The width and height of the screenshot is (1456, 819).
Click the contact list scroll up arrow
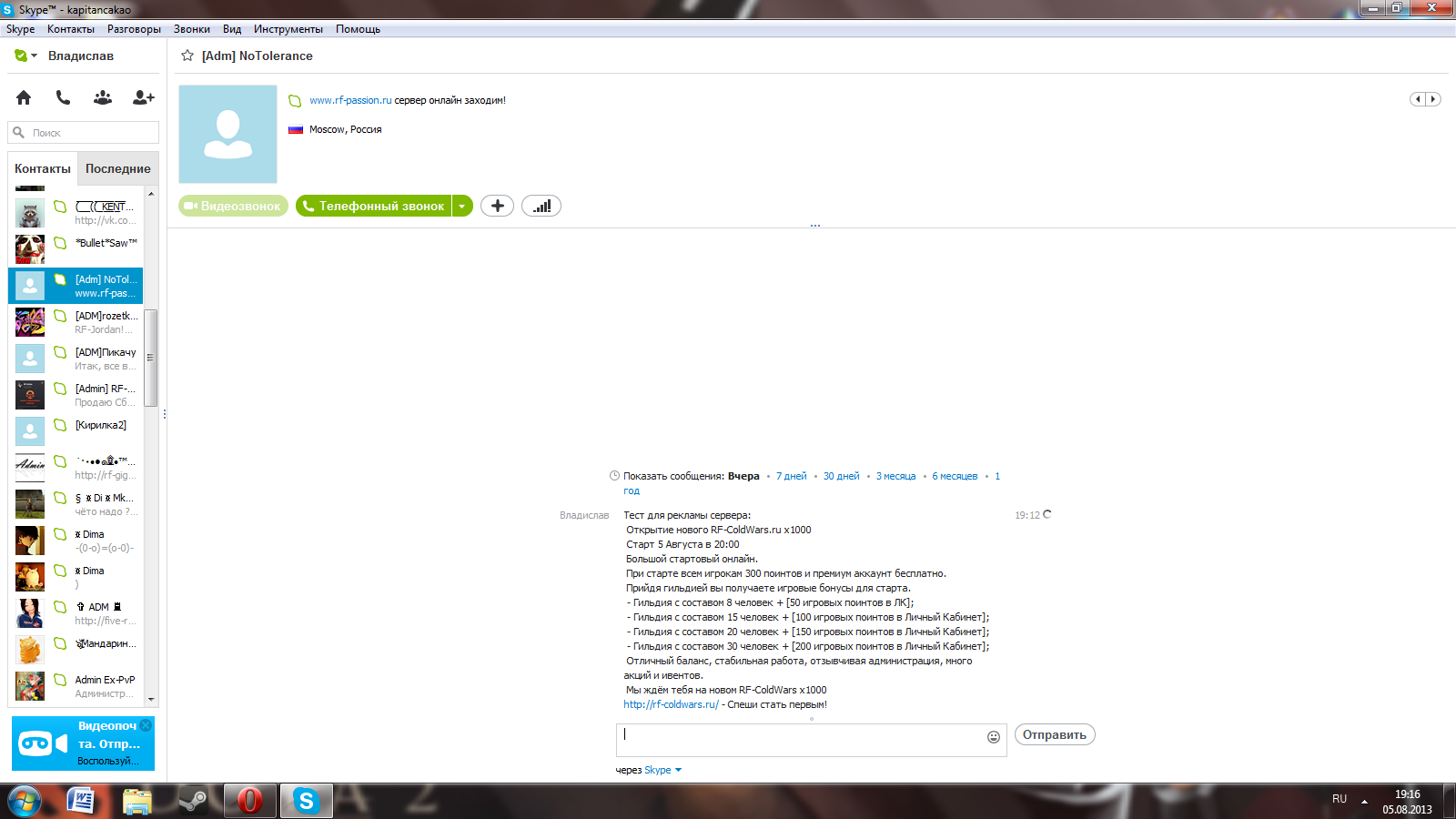[x=151, y=194]
